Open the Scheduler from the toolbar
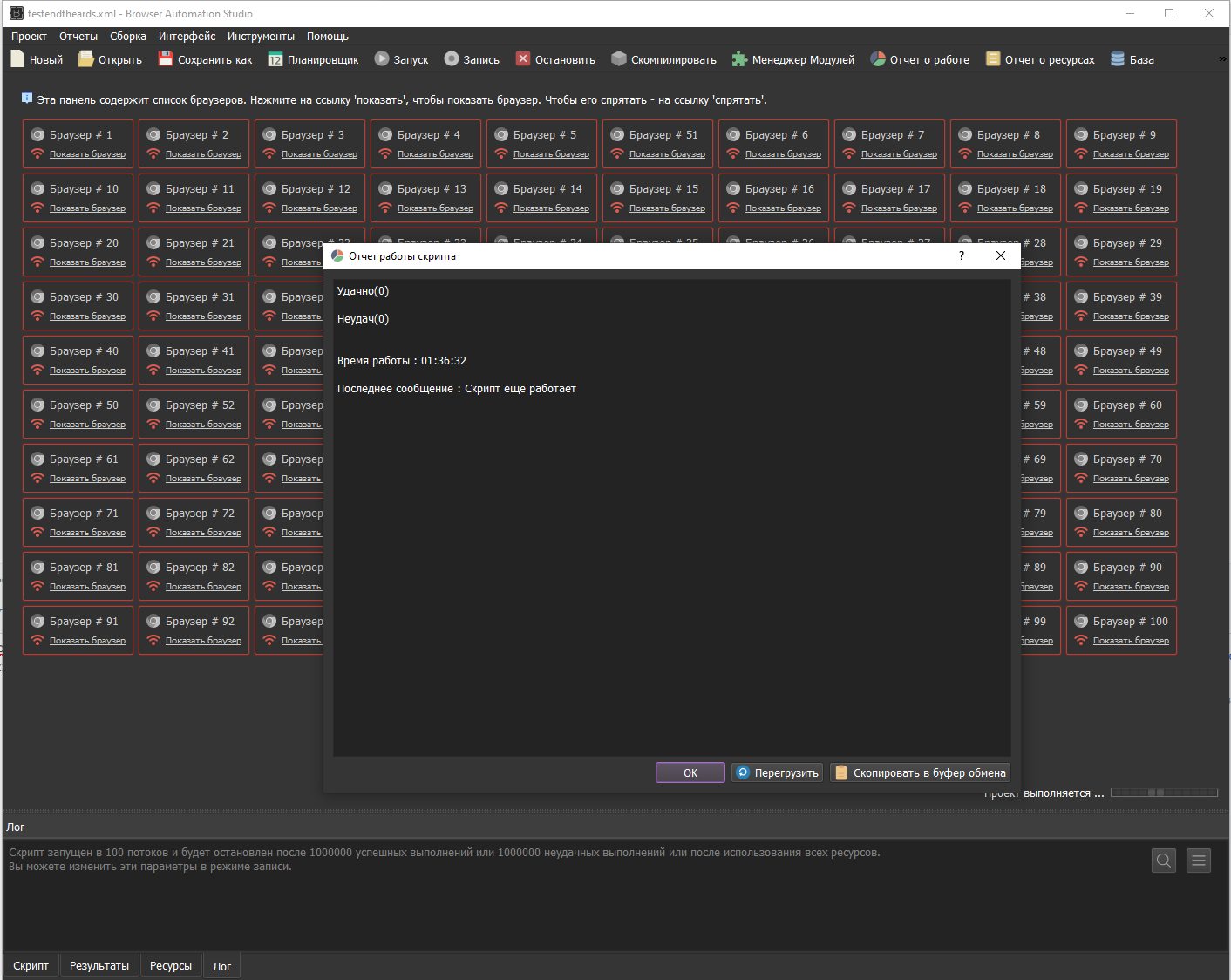Viewport: 1231px width, 980px height. [x=275, y=59]
